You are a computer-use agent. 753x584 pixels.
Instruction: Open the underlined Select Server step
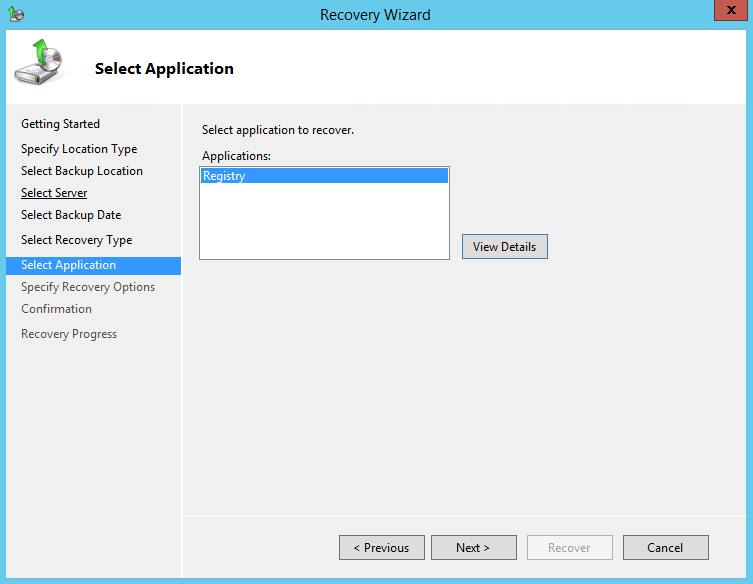(x=54, y=193)
